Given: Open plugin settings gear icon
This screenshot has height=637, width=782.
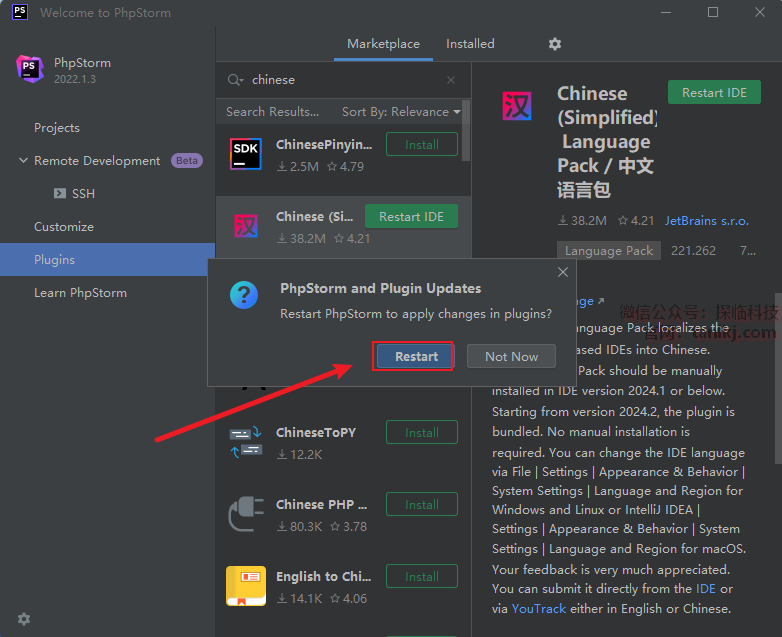Looking at the screenshot, I should tap(555, 44).
